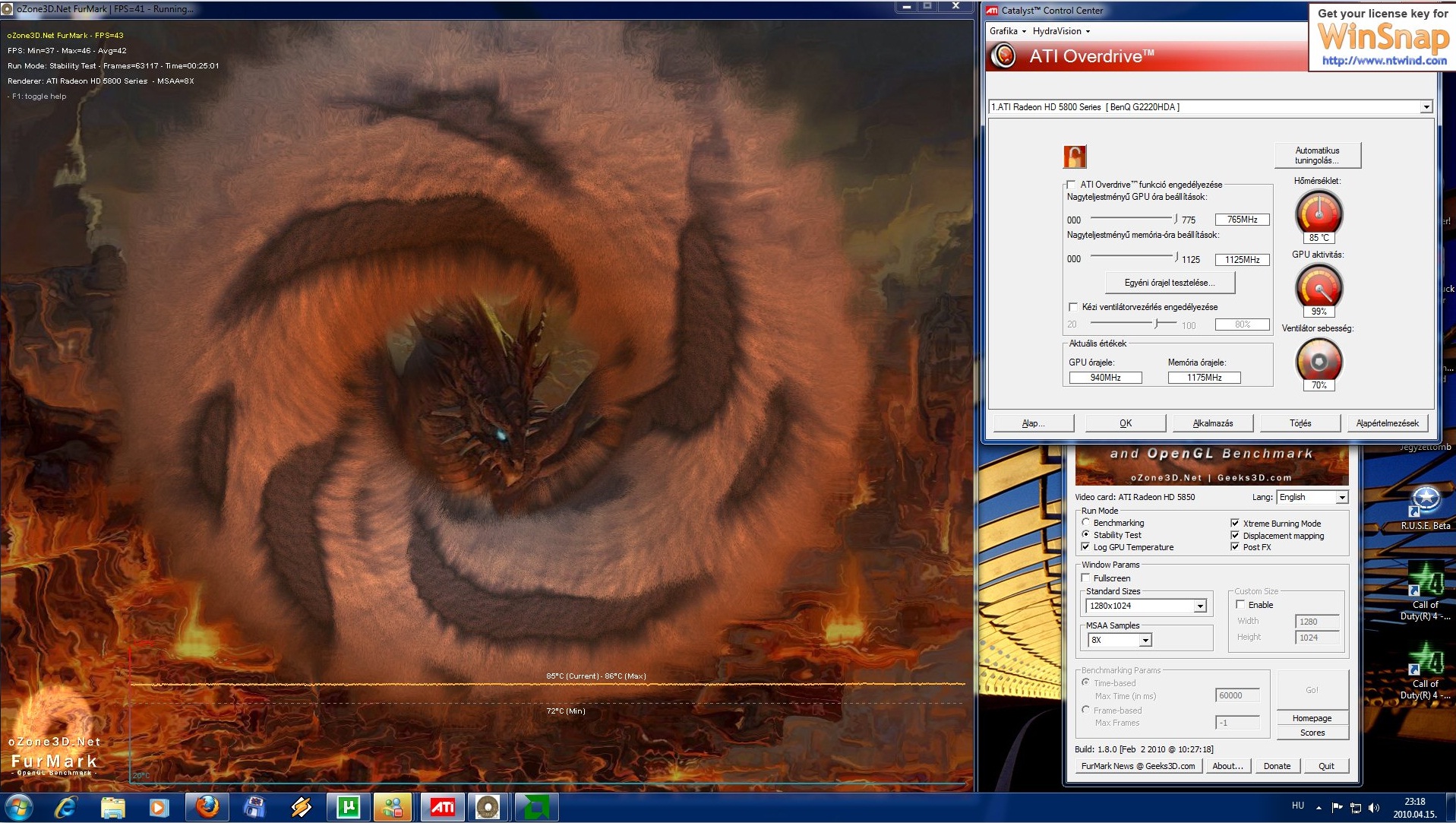Click the Scores button in FurMark
Viewport: 1456px width, 823px height.
pos(1312,733)
